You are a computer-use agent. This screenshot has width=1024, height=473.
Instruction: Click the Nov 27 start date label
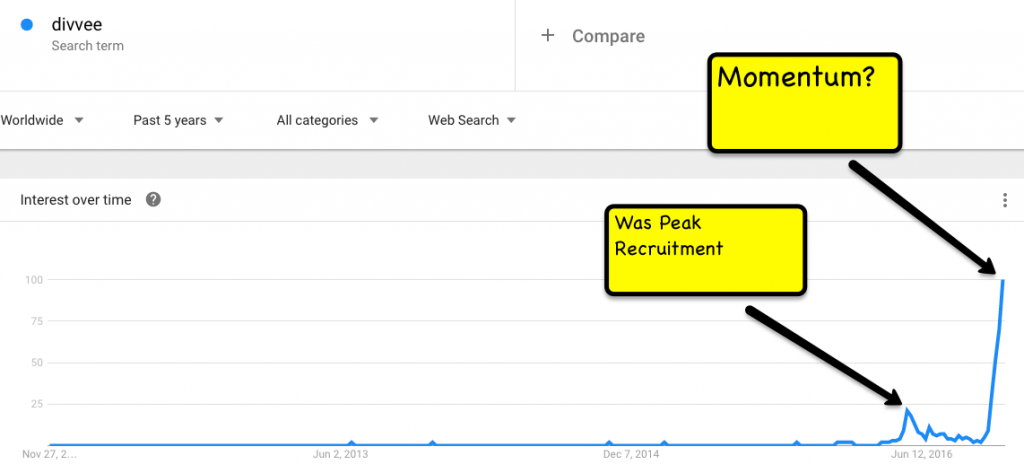click(50, 454)
